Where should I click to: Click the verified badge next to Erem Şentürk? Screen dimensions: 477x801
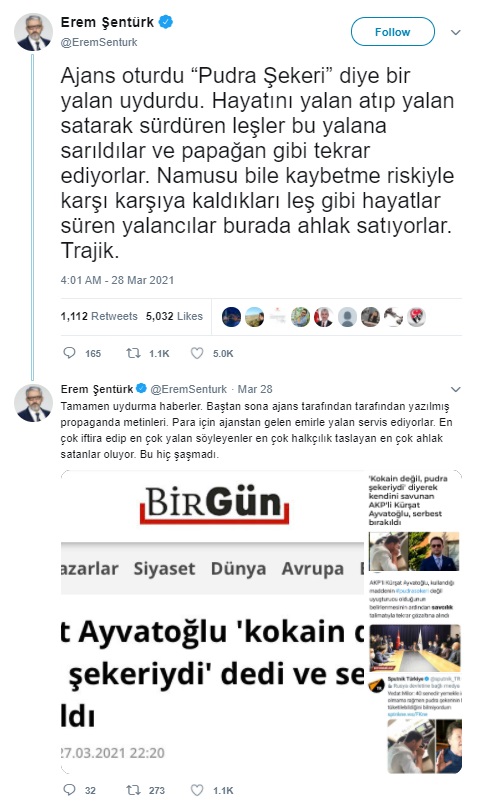click(x=166, y=22)
